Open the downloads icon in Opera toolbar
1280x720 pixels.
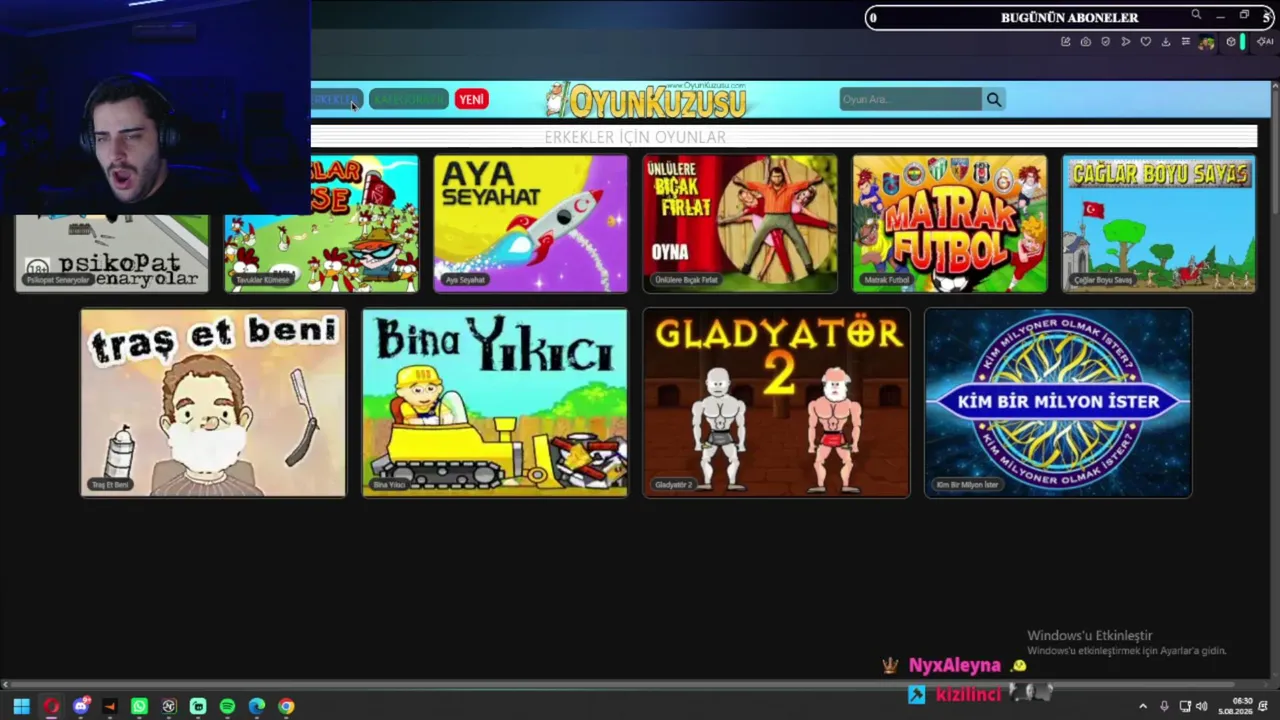pyautogui.click(x=1165, y=42)
